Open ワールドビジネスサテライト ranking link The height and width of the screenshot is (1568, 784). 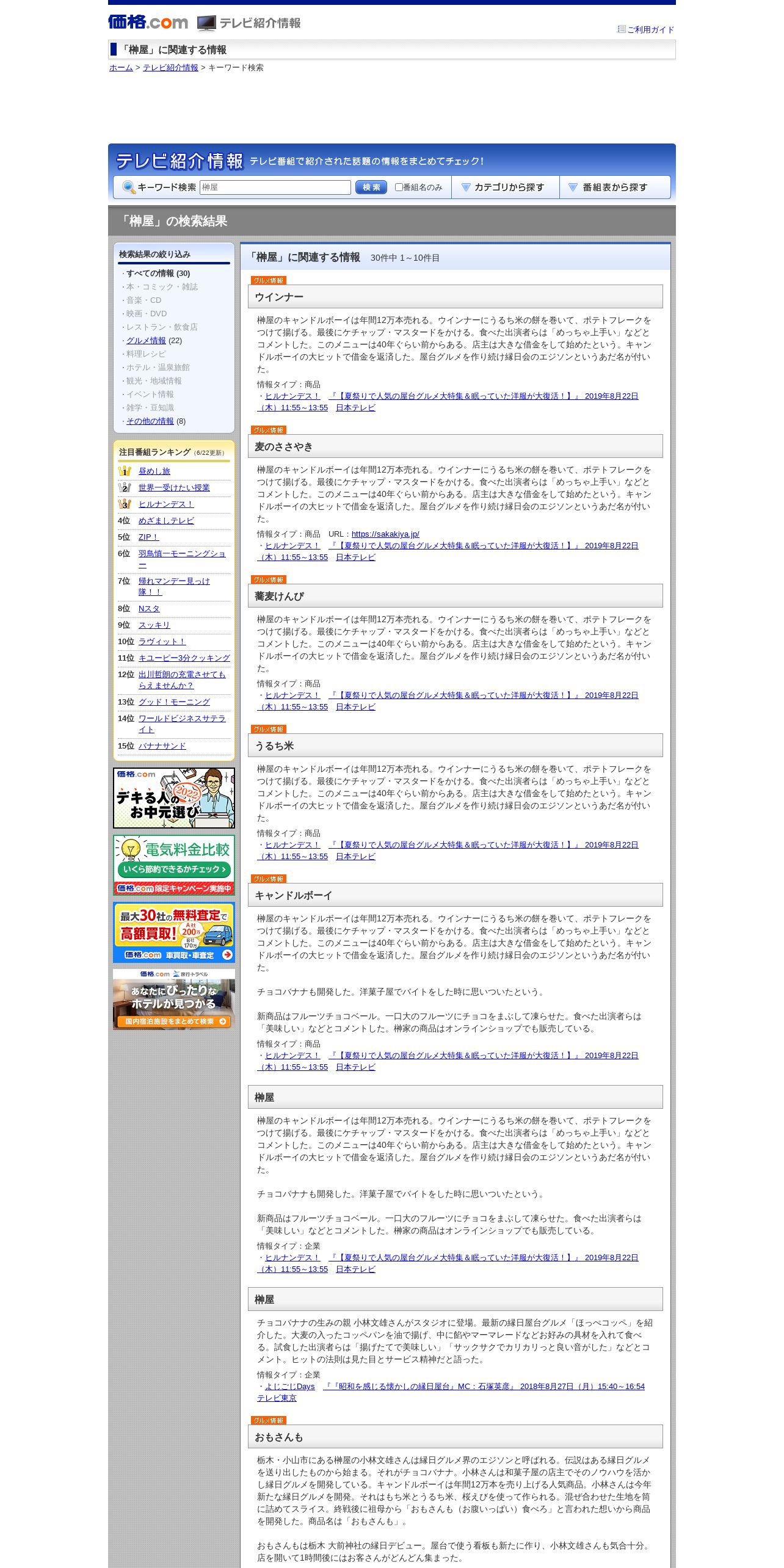182,724
